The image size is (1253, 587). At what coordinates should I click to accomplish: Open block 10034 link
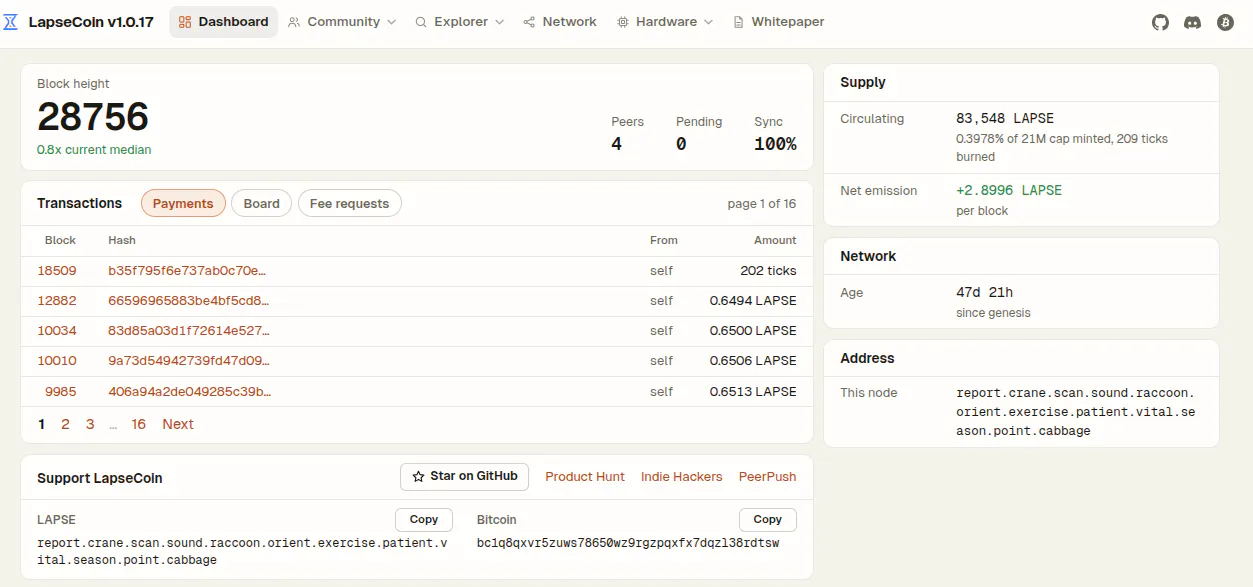(57, 331)
